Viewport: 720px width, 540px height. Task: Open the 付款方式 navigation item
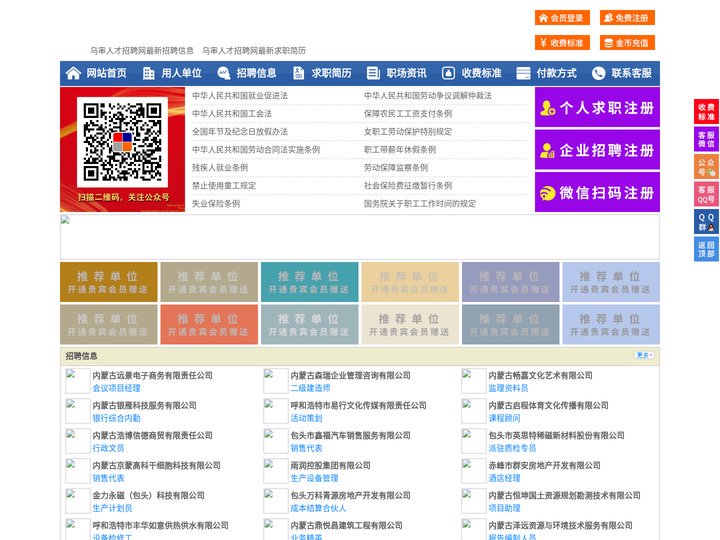(557, 73)
